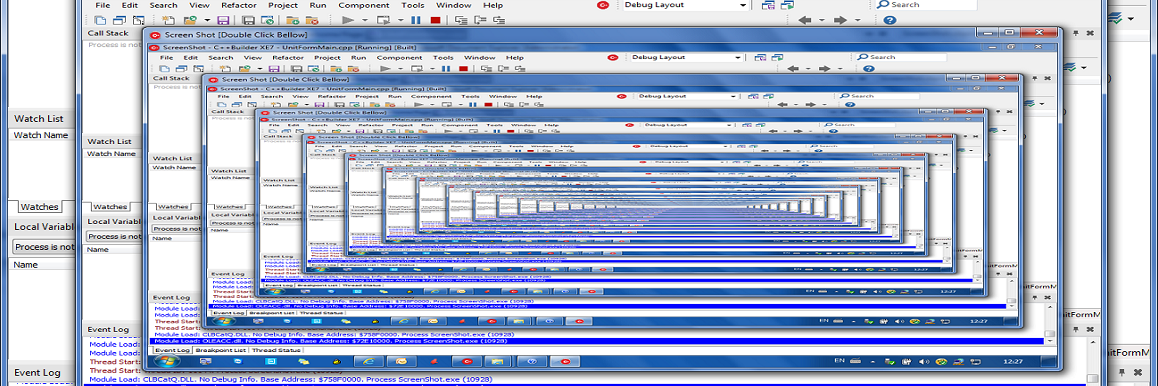Click the leftmost, largest 'Watch Name' column header
Image resolution: width=1158 pixels, height=386 pixels.
41,135
